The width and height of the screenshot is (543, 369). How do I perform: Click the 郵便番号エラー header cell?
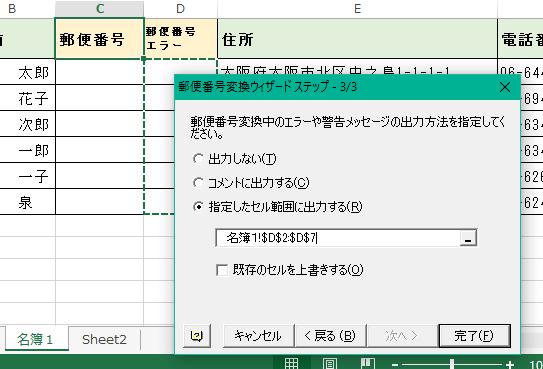coord(181,39)
